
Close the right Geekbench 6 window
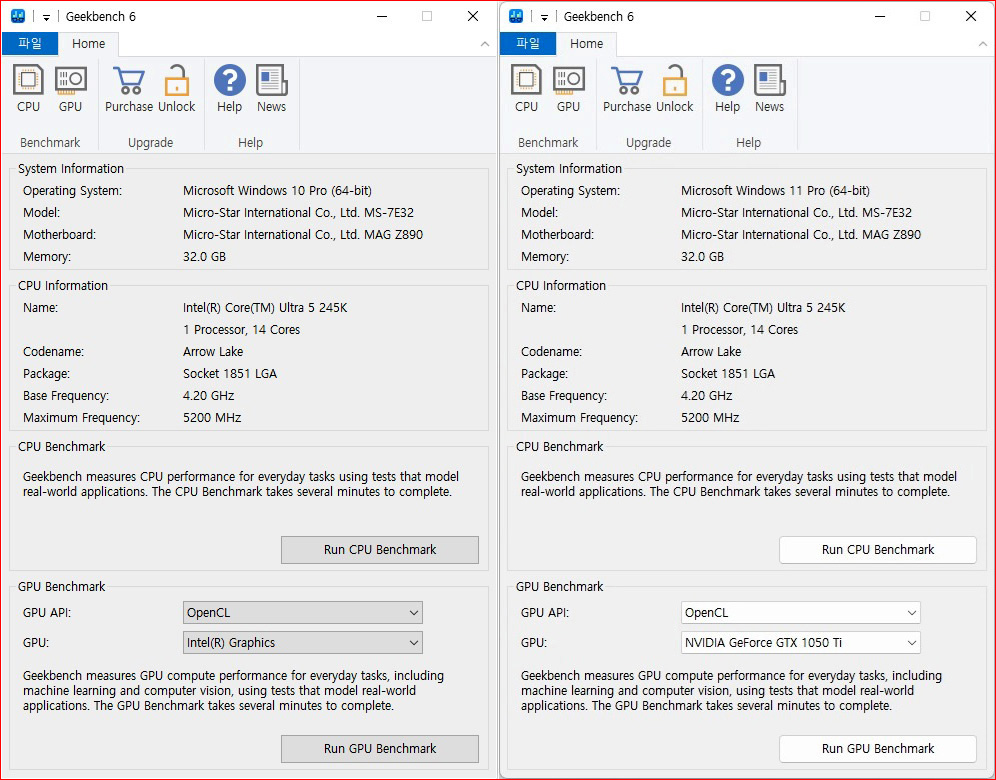pos(971,17)
